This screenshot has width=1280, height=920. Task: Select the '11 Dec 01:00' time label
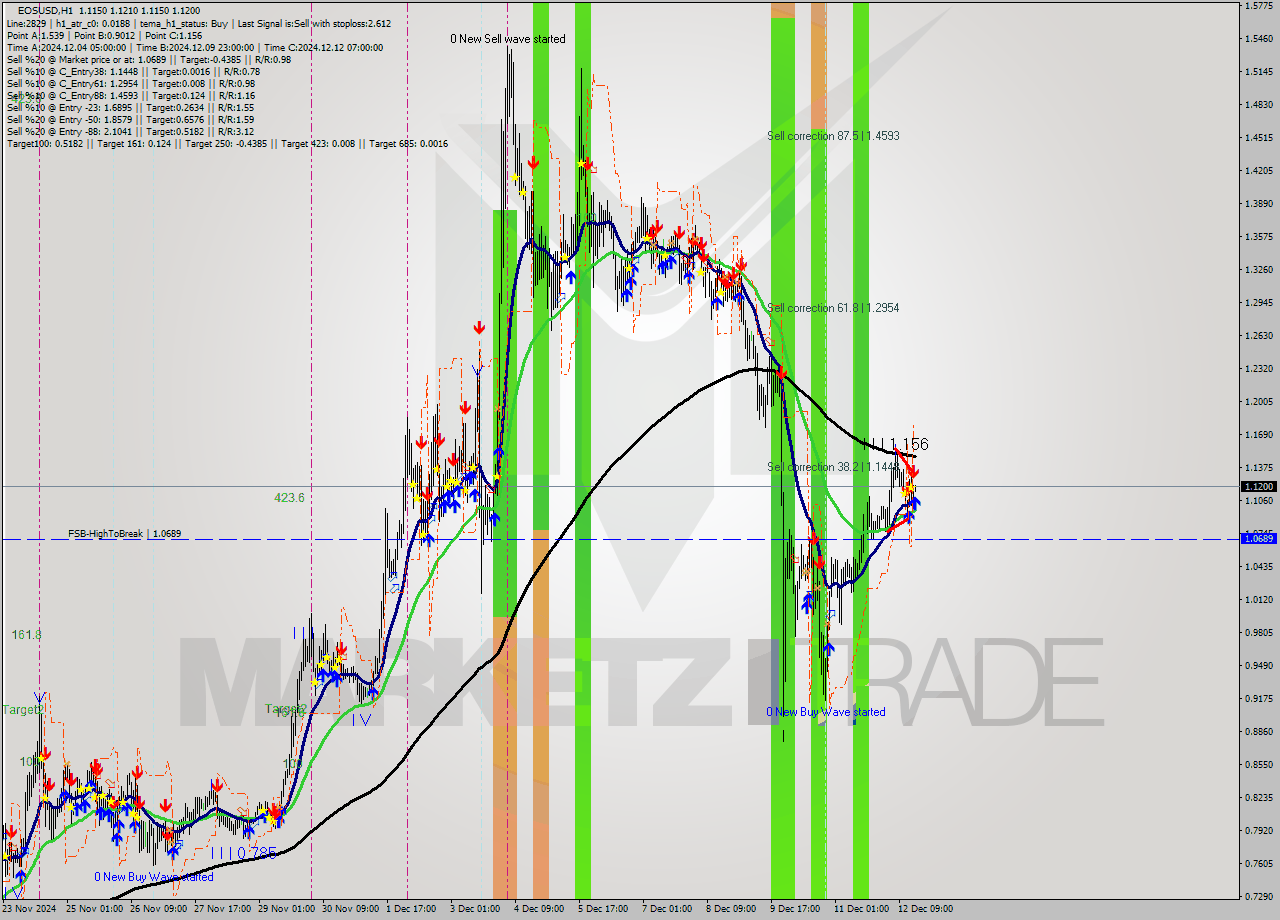coord(861,909)
